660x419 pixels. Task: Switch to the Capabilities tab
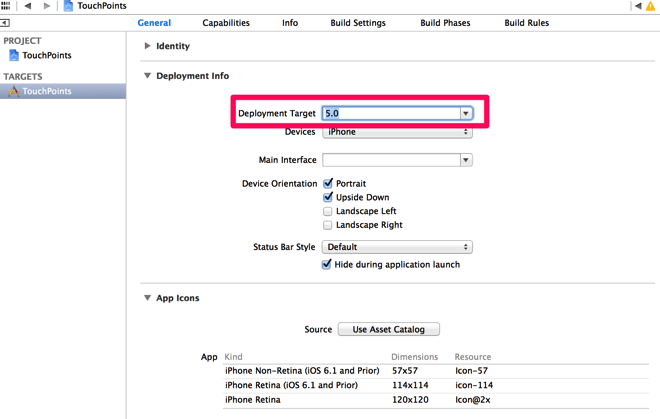[226, 23]
